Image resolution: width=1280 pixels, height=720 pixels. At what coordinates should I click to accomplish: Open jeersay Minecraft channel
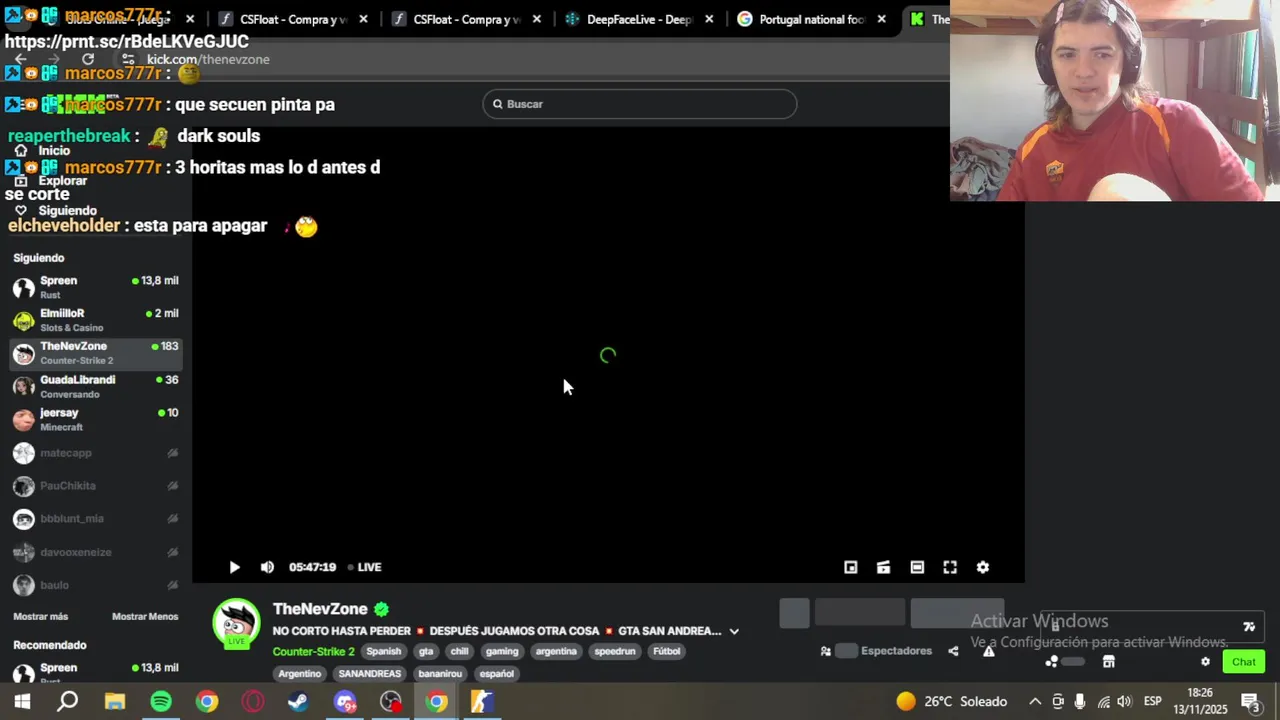coord(96,419)
